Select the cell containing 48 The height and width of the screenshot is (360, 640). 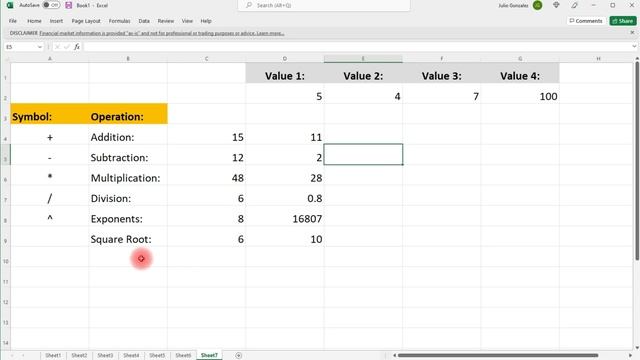pos(207,175)
